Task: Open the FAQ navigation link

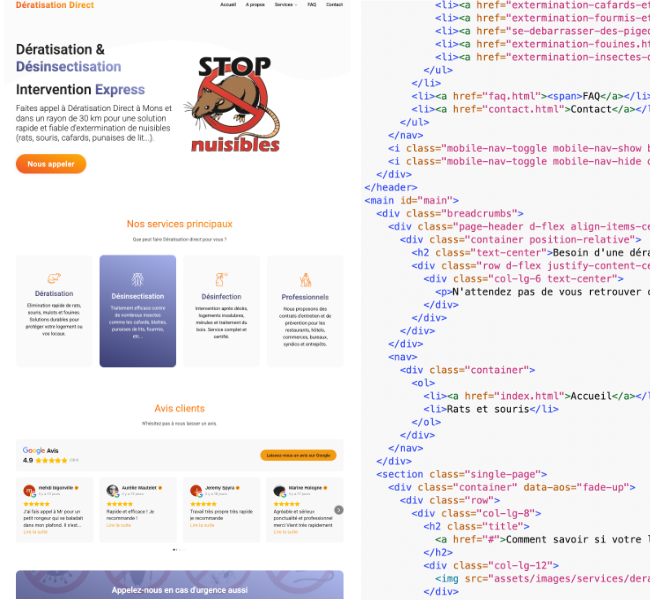Action: point(312,5)
